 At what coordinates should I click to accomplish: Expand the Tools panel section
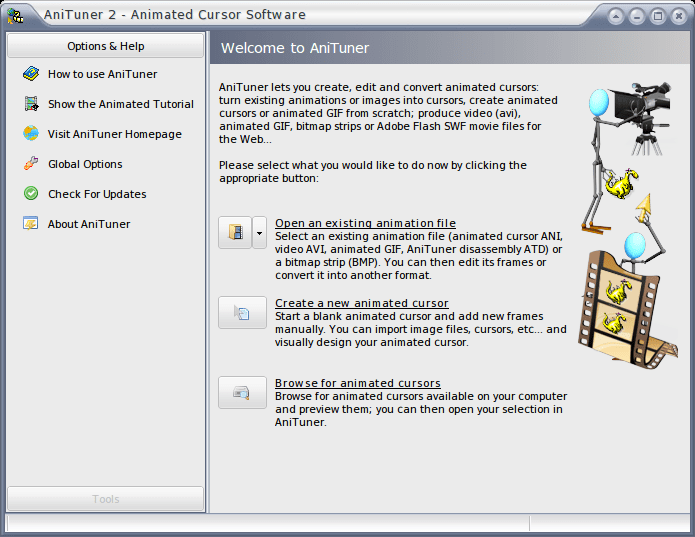tap(105, 499)
